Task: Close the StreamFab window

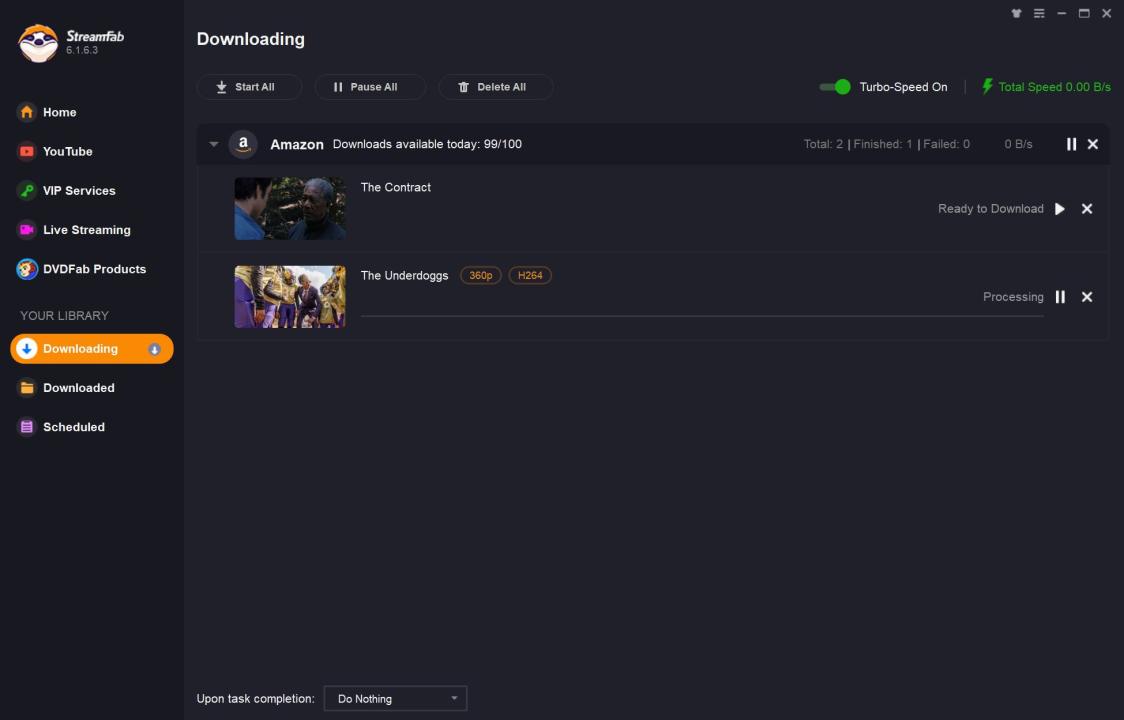Action: tap(1106, 14)
